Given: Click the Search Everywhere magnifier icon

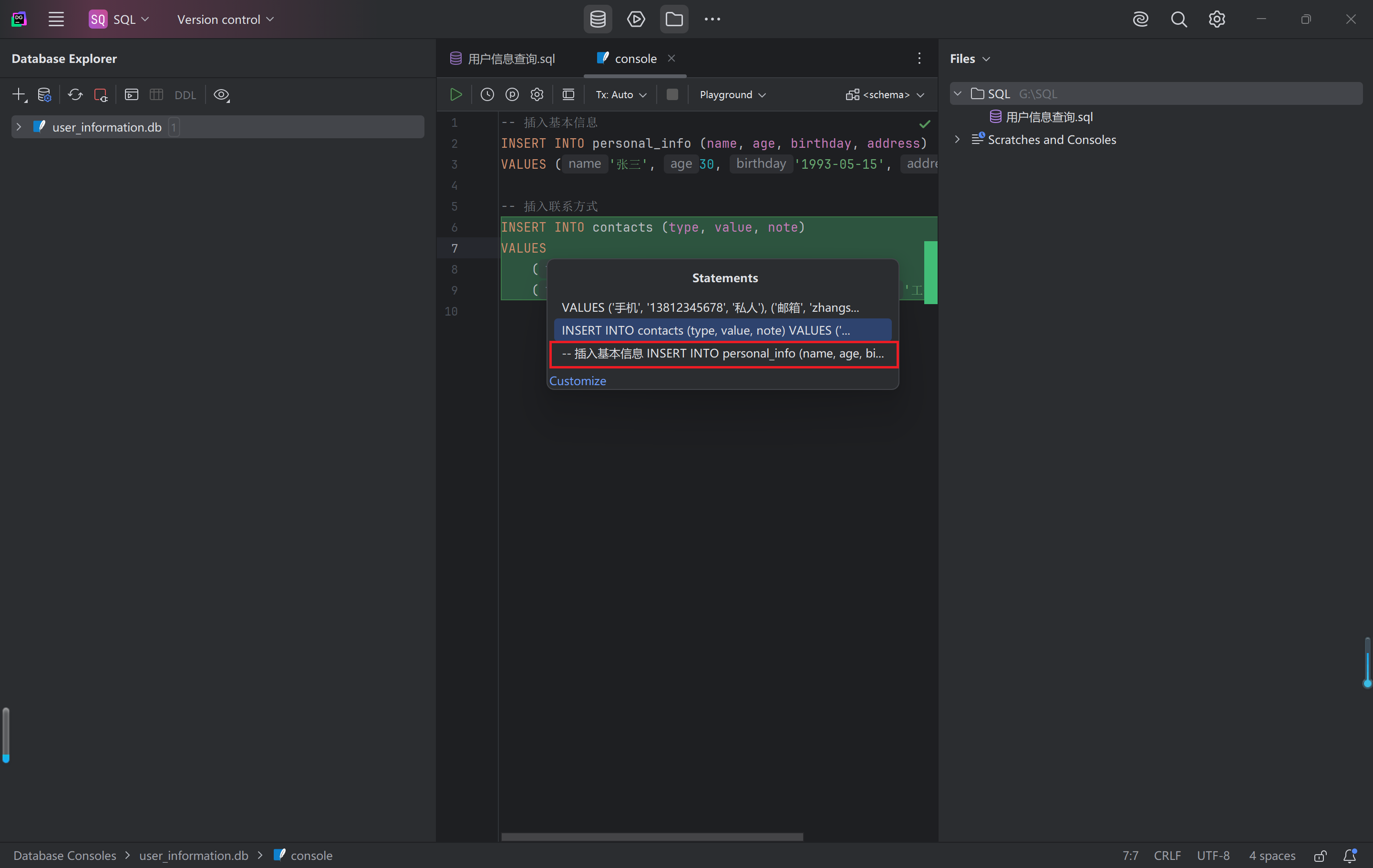Looking at the screenshot, I should 1178,20.
